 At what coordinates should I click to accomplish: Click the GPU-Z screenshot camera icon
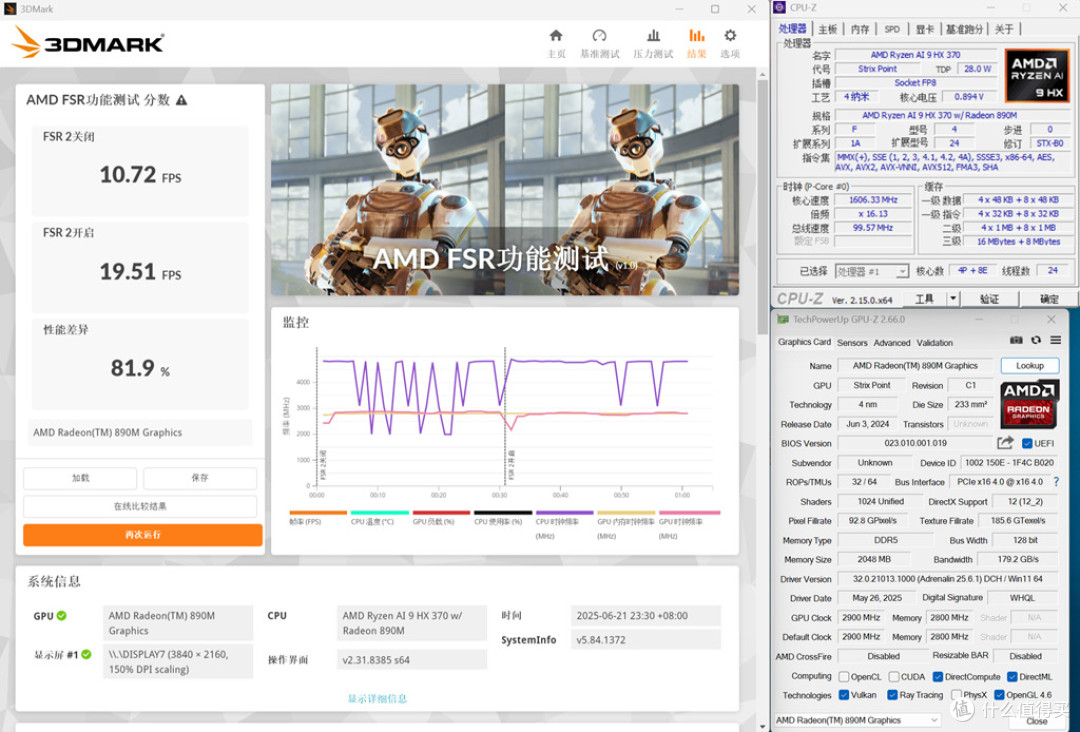point(1016,340)
